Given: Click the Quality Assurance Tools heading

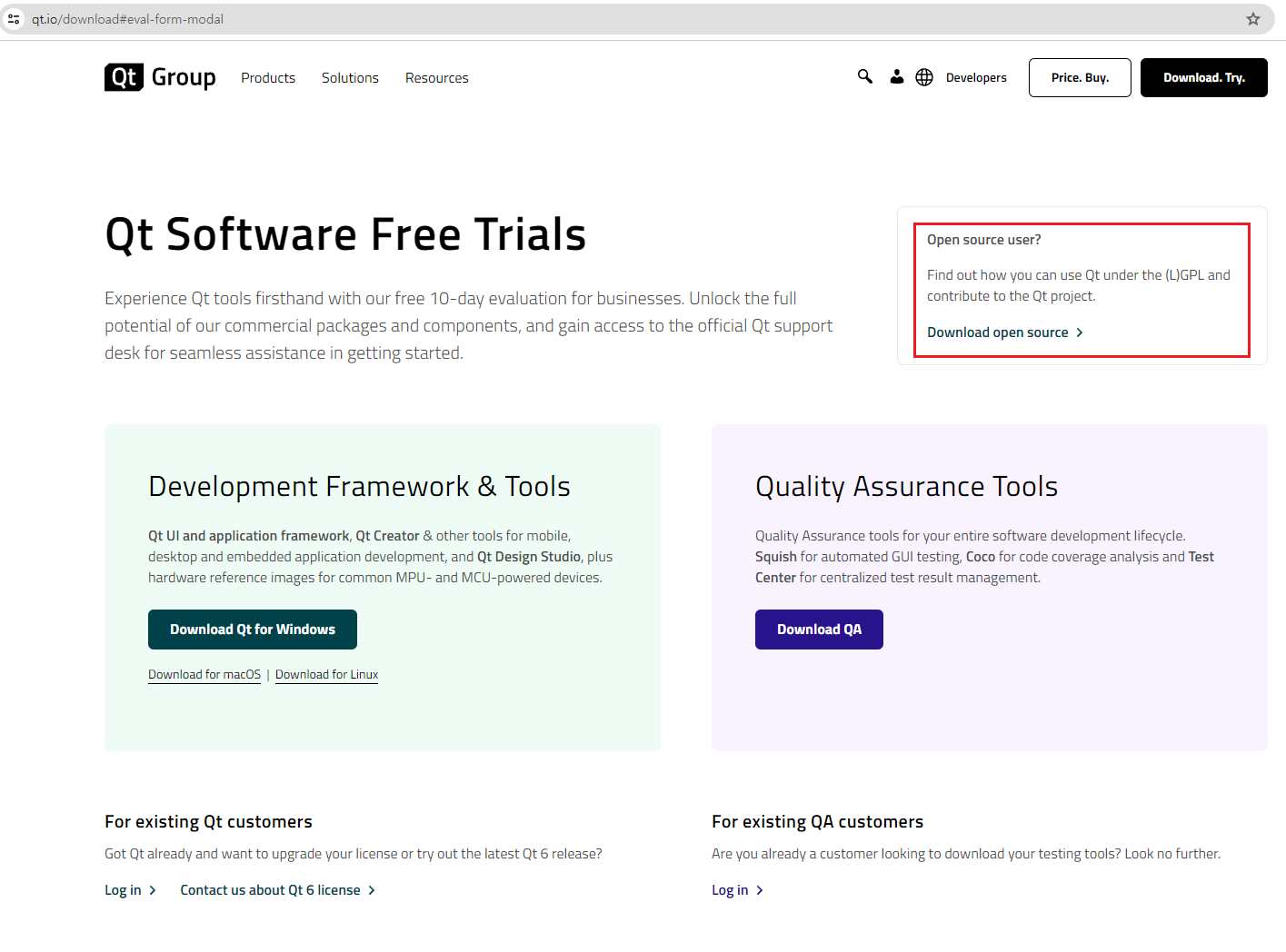Looking at the screenshot, I should (x=906, y=487).
